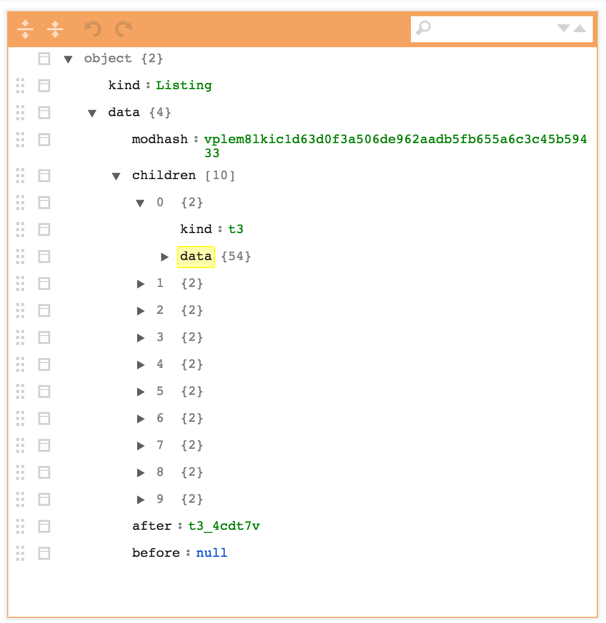Expand child 7 node

140,446
